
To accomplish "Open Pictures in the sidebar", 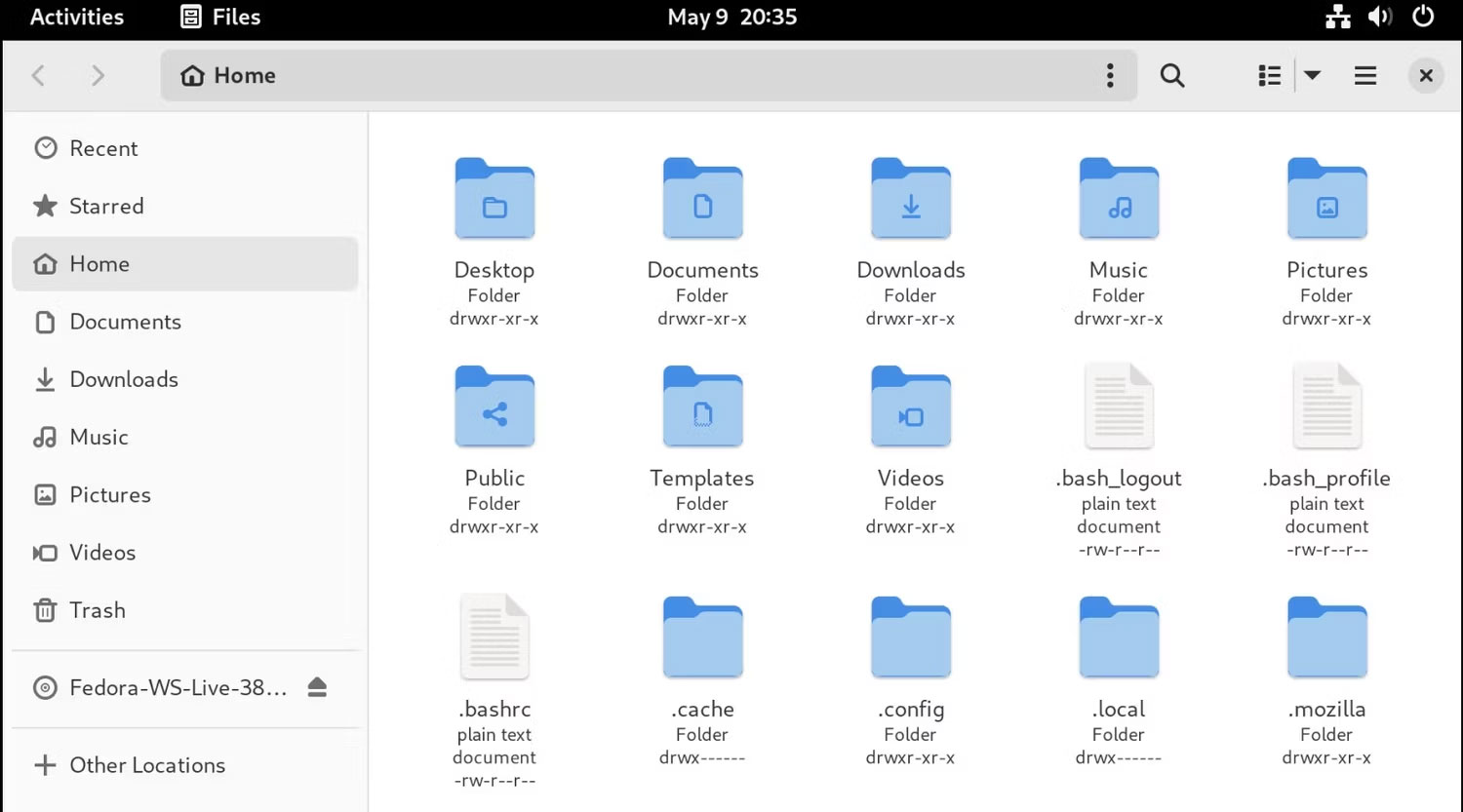I will click(x=185, y=494).
